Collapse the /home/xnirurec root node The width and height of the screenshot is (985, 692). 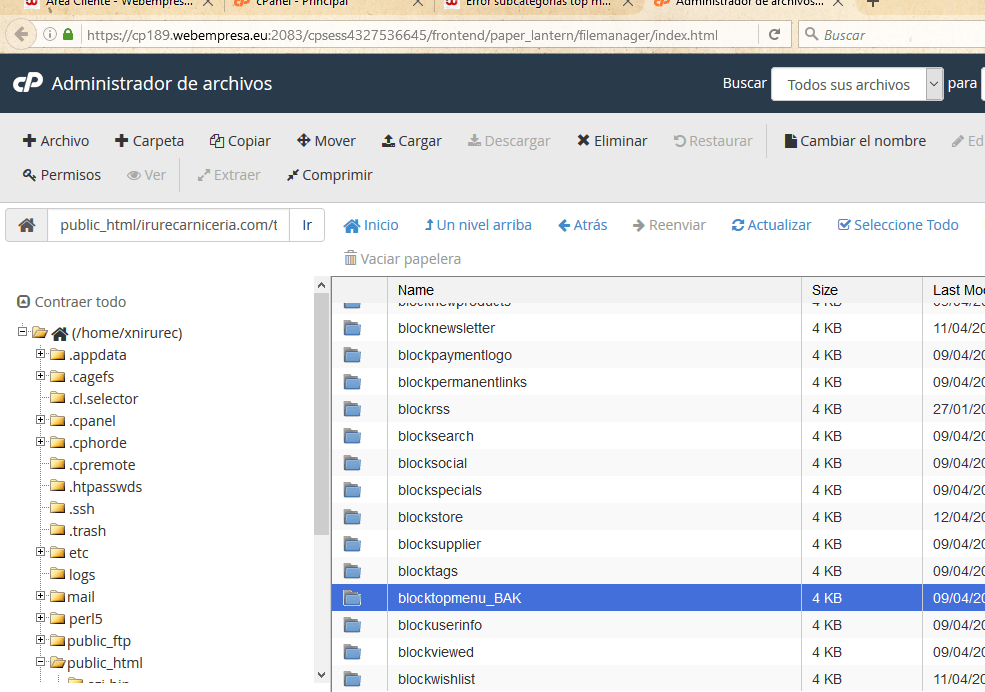pyautogui.click(x=23, y=331)
